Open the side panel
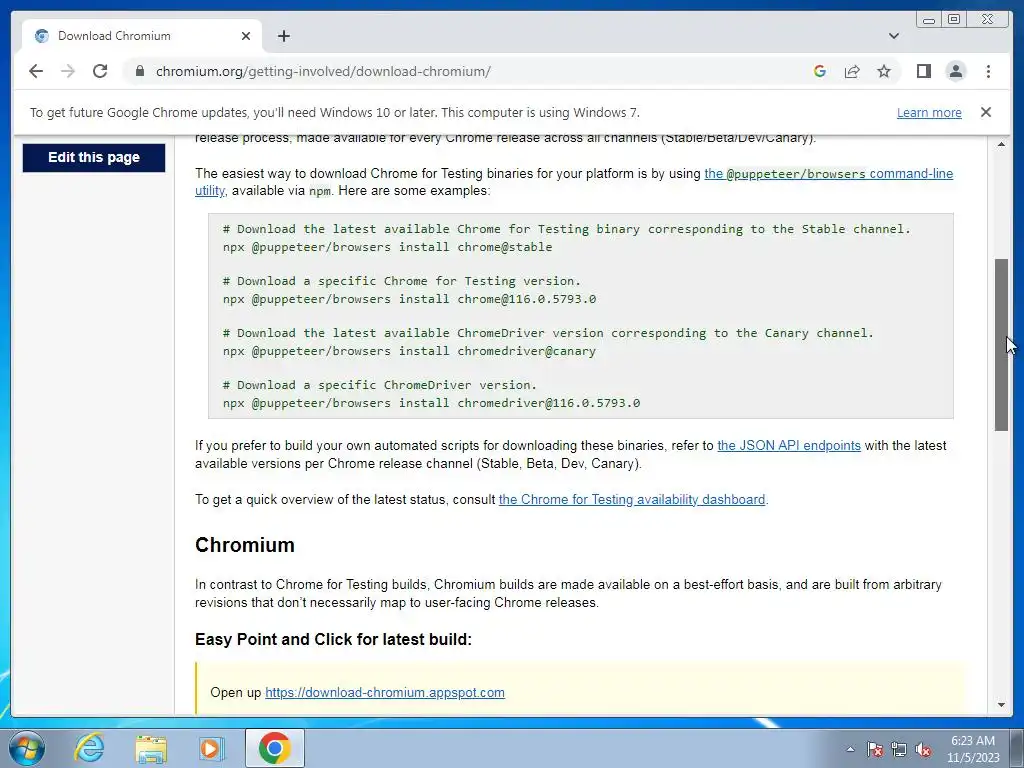Screen dimensions: 1024x768 click(923, 71)
